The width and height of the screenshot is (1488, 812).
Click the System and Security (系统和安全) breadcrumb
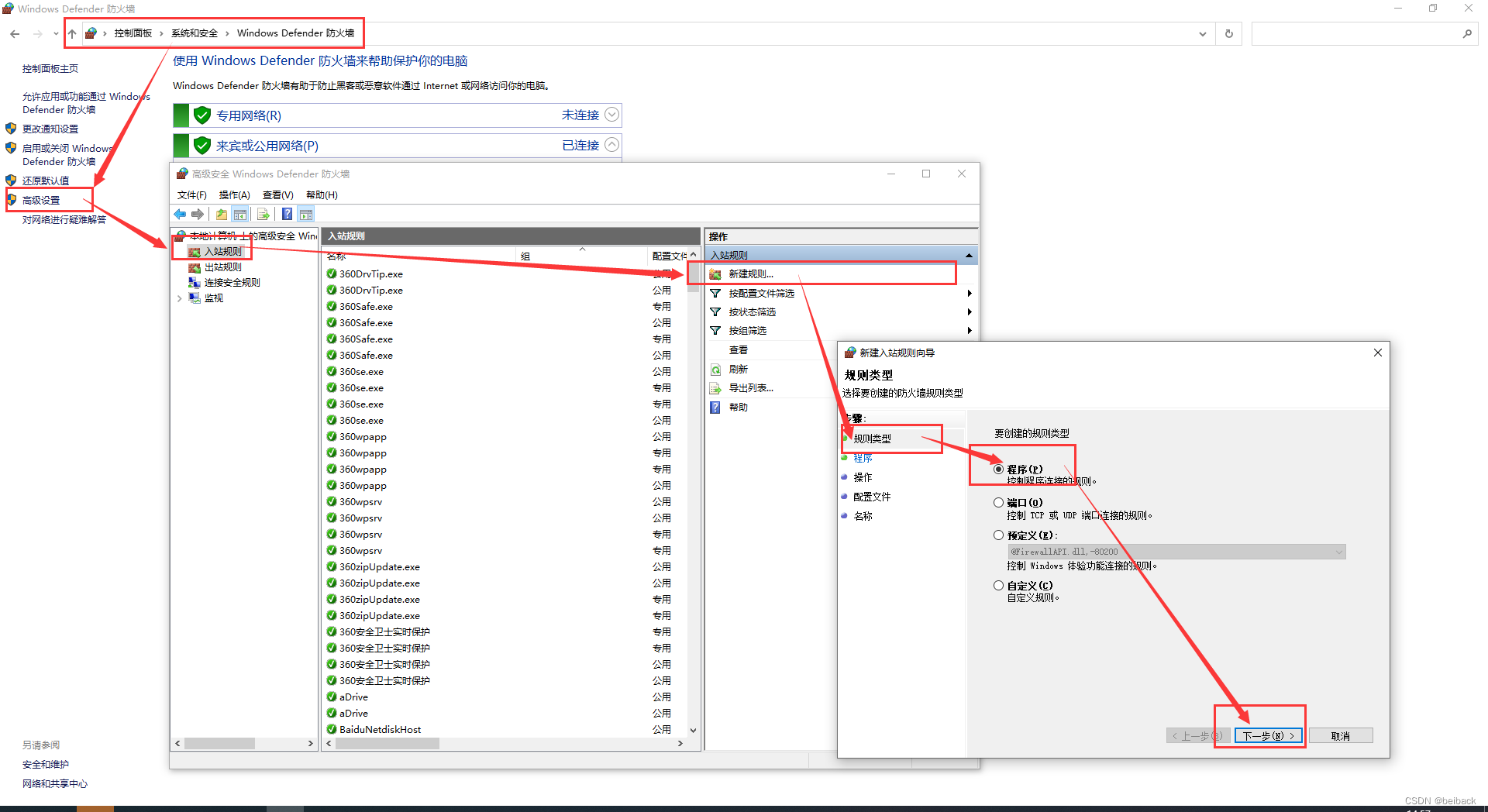pos(195,33)
